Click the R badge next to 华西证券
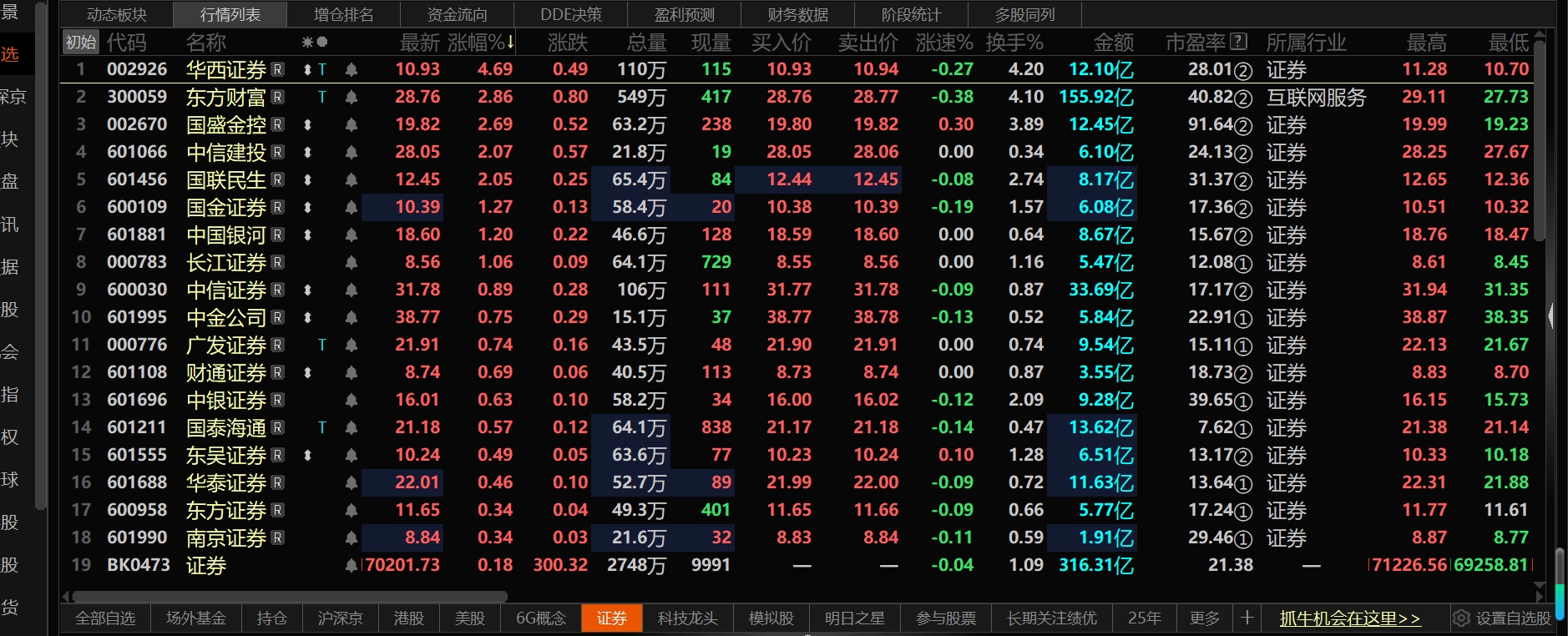1568x636 pixels. pos(278,70)
